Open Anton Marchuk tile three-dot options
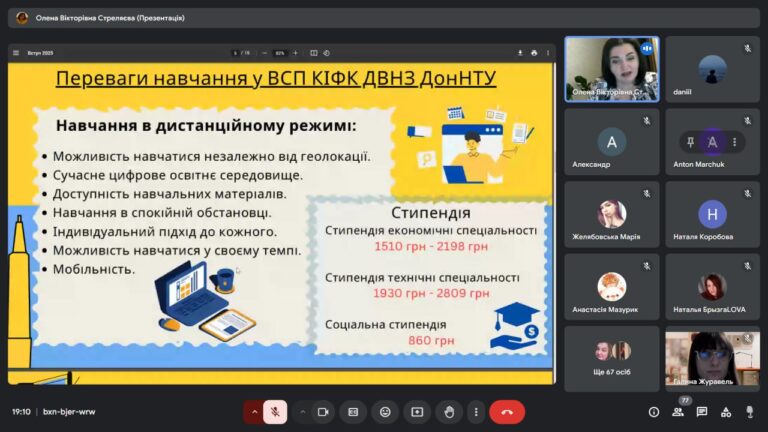The image size is (768, 432). [734, 142]
